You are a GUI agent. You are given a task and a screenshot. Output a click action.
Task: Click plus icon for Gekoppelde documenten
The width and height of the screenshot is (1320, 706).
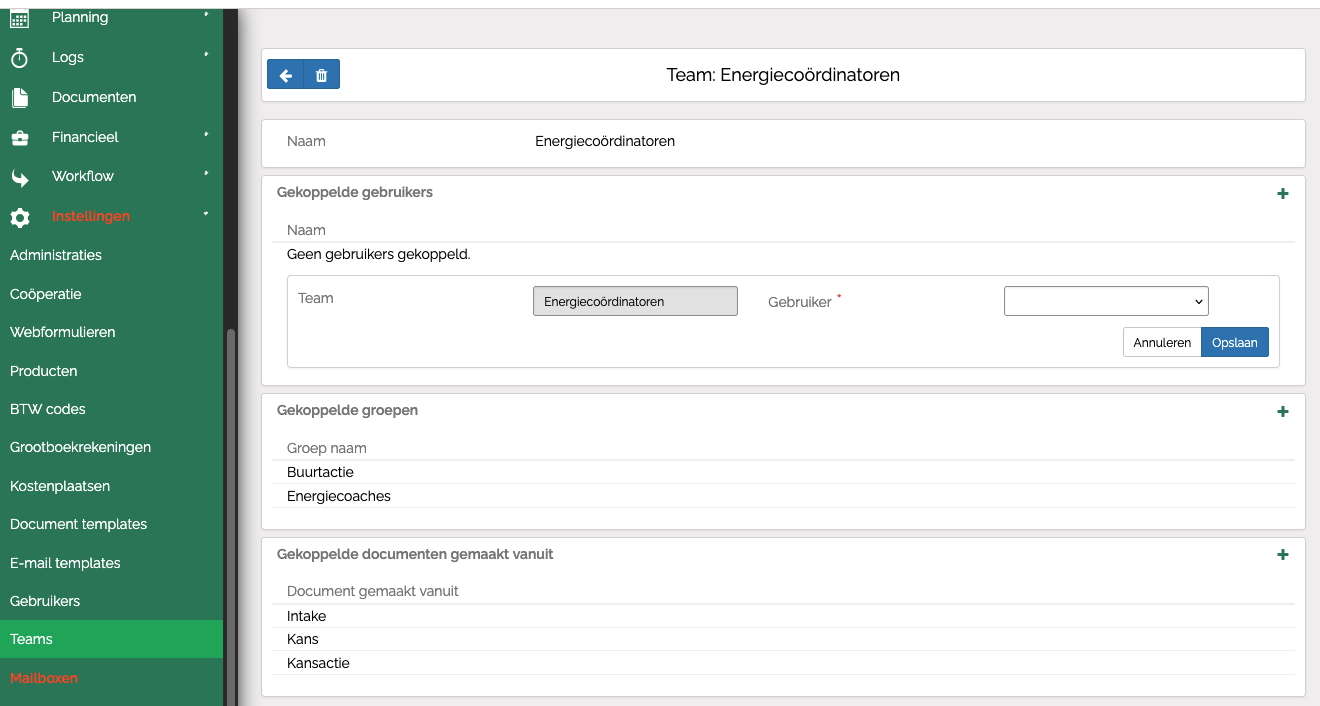tap(1283, 554)
